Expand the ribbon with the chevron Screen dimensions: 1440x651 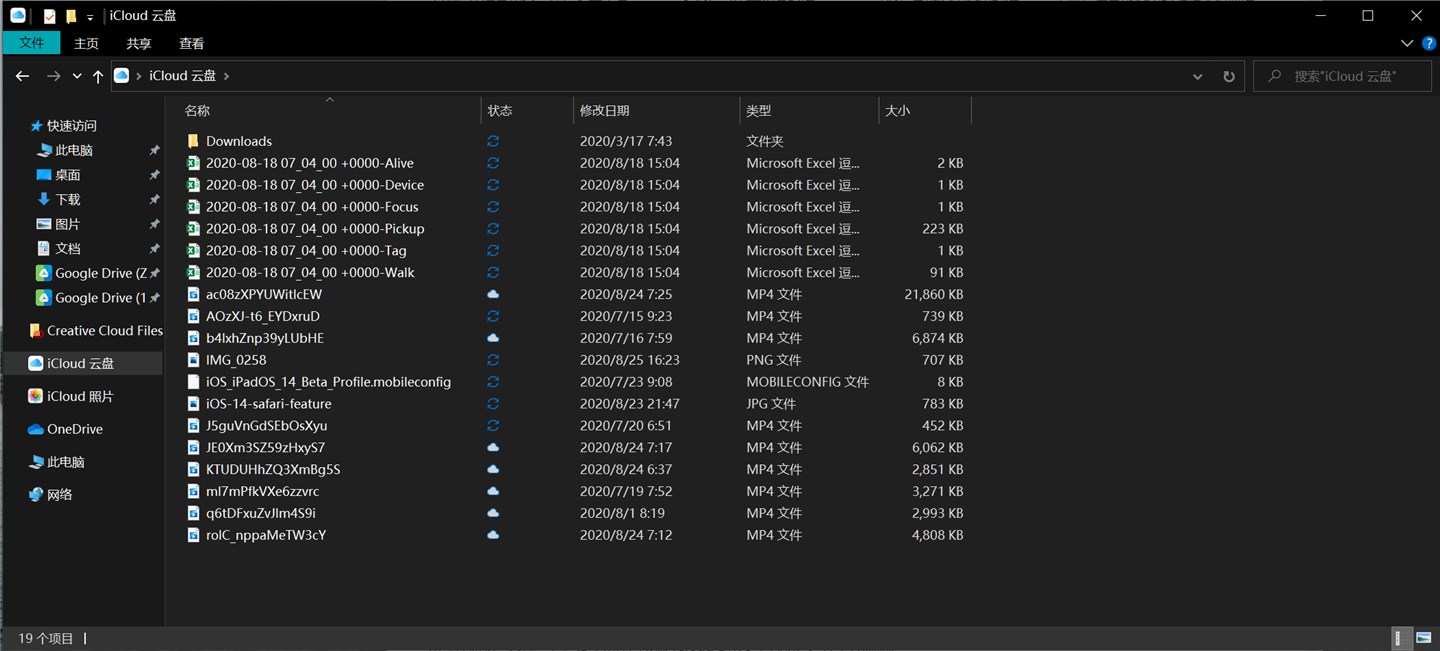click(x=1406, y=43)
